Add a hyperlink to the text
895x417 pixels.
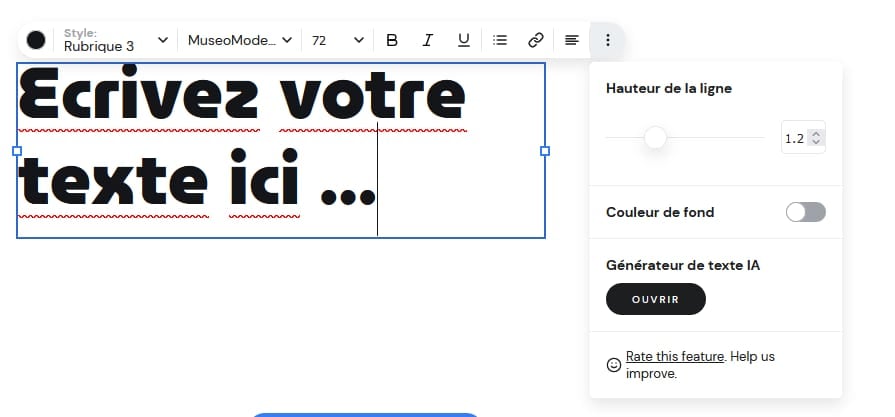coord(536,40)
